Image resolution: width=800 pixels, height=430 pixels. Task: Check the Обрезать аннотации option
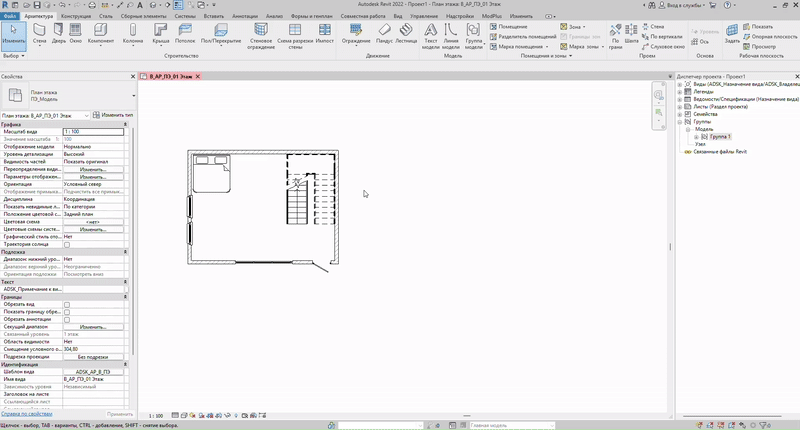(67, 319)
